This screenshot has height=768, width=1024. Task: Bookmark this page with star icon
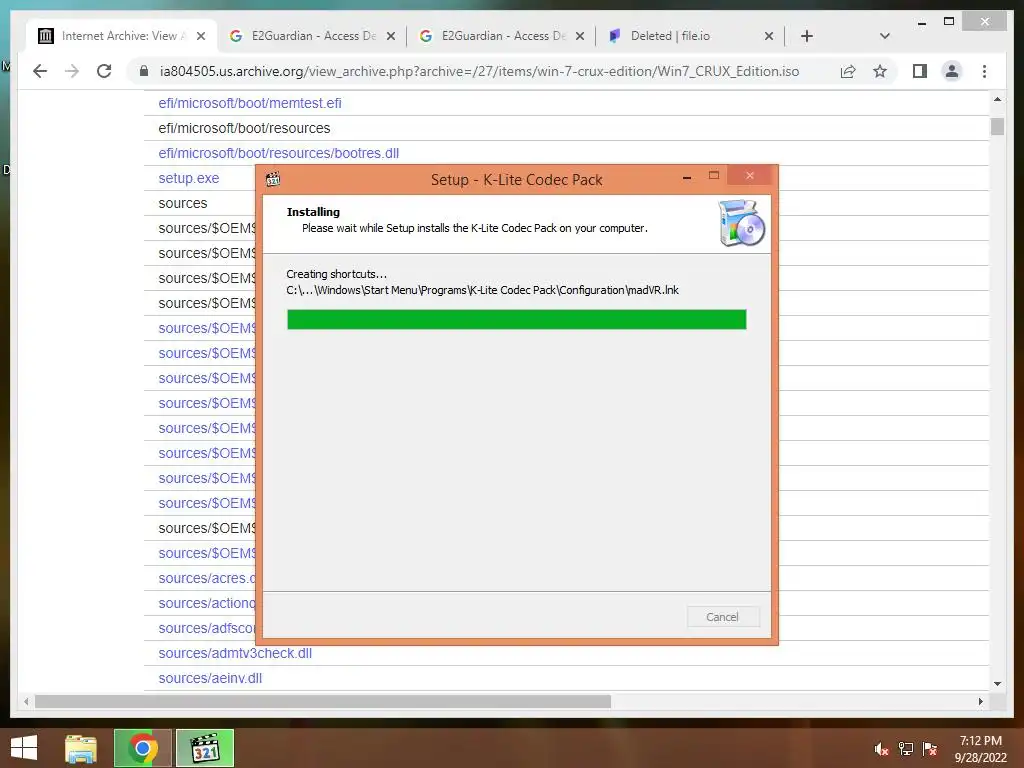coord(880,71)
